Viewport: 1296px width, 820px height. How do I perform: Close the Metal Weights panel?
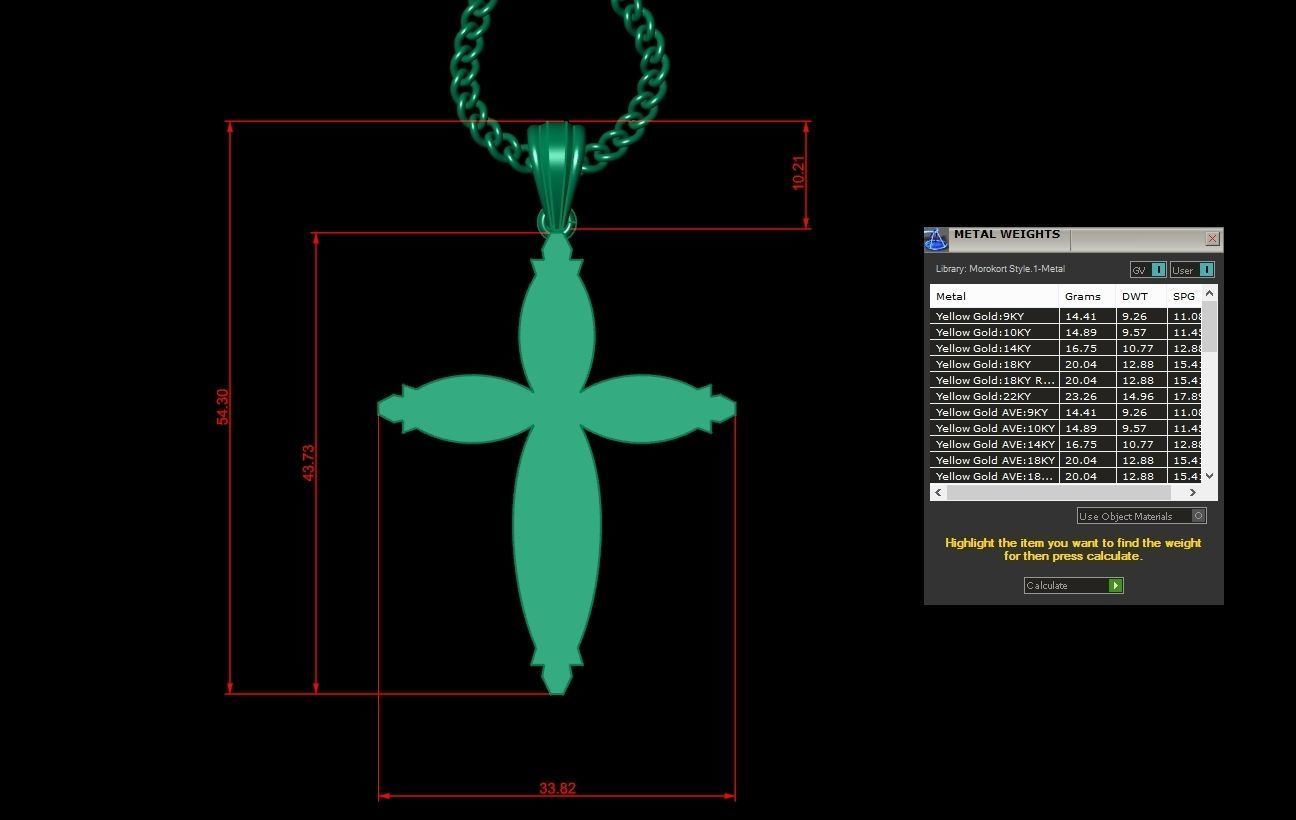[x=1212, y=238]
